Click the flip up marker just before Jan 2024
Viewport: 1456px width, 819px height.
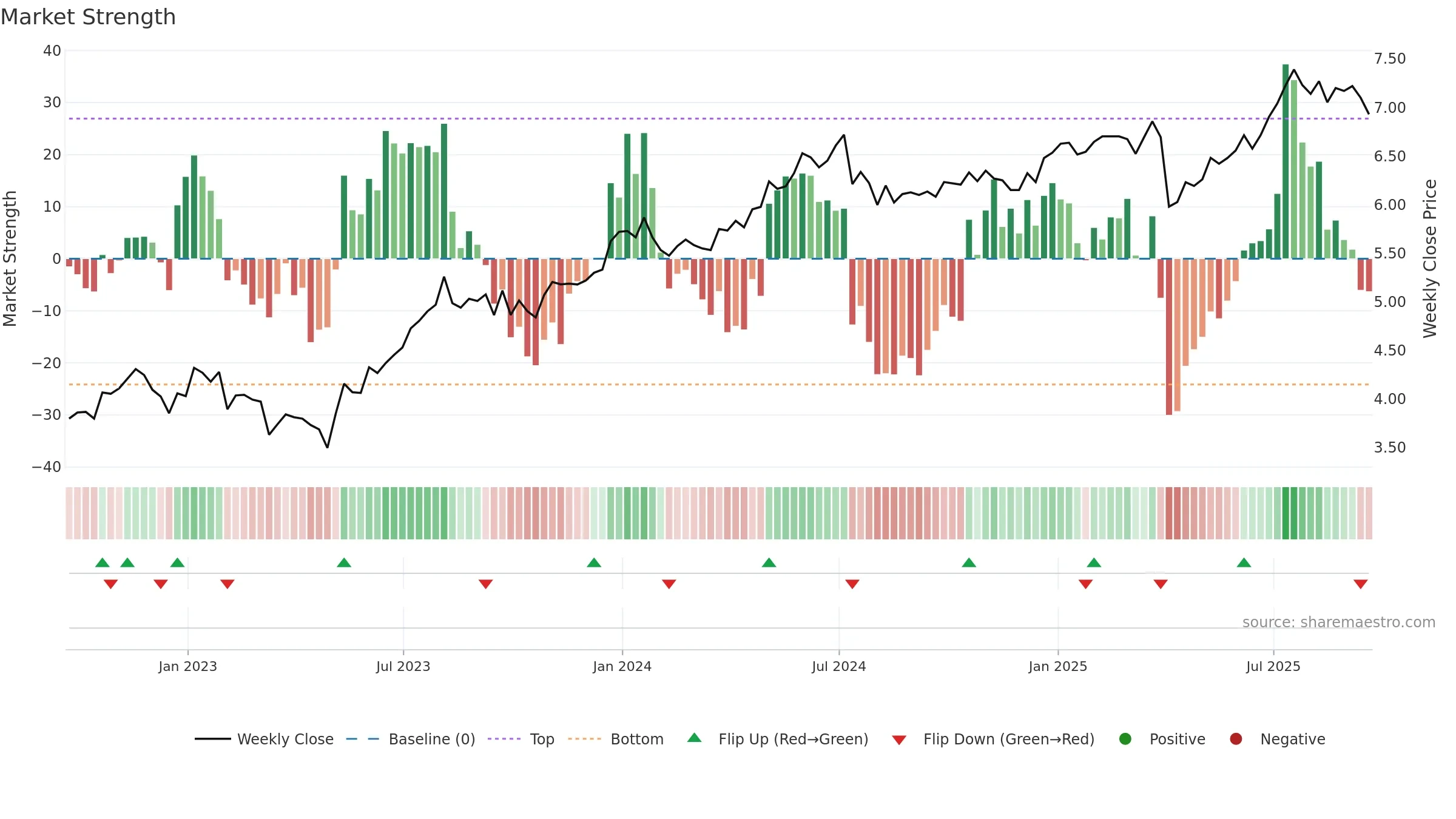594,563
